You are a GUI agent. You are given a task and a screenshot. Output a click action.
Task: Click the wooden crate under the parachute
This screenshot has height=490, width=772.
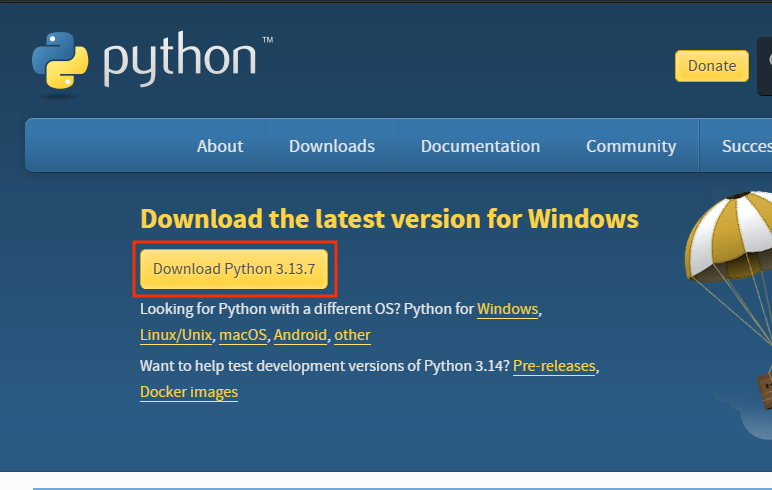coord(765,390)
